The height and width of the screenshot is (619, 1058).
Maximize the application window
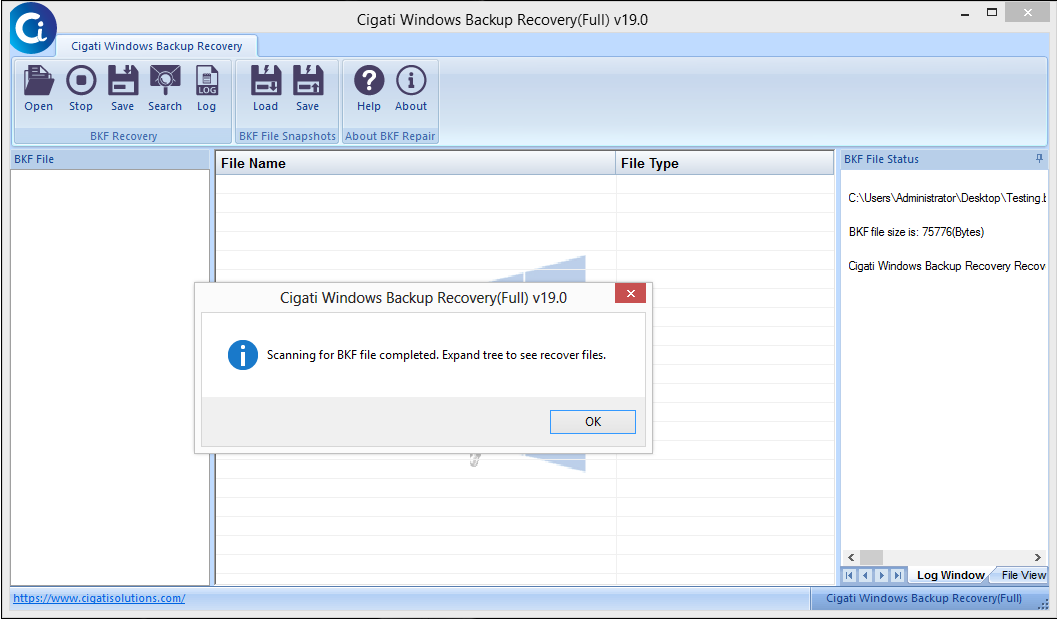[x=992, y=13]
